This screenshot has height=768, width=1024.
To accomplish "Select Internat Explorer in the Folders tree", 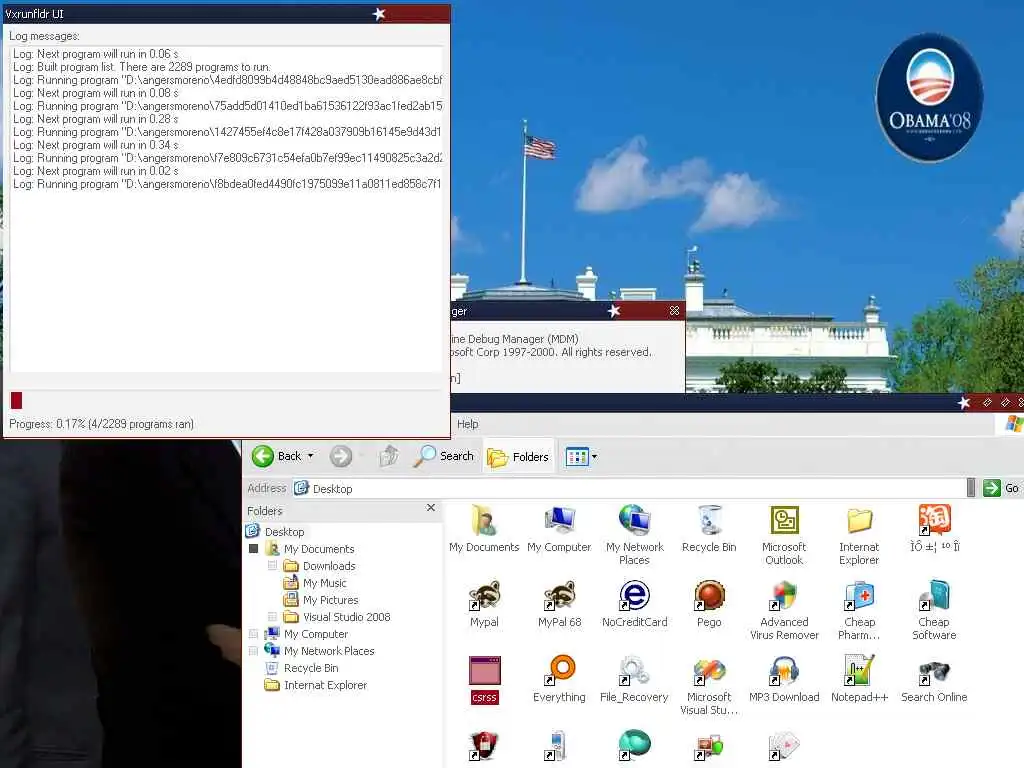I will (325, 684).
